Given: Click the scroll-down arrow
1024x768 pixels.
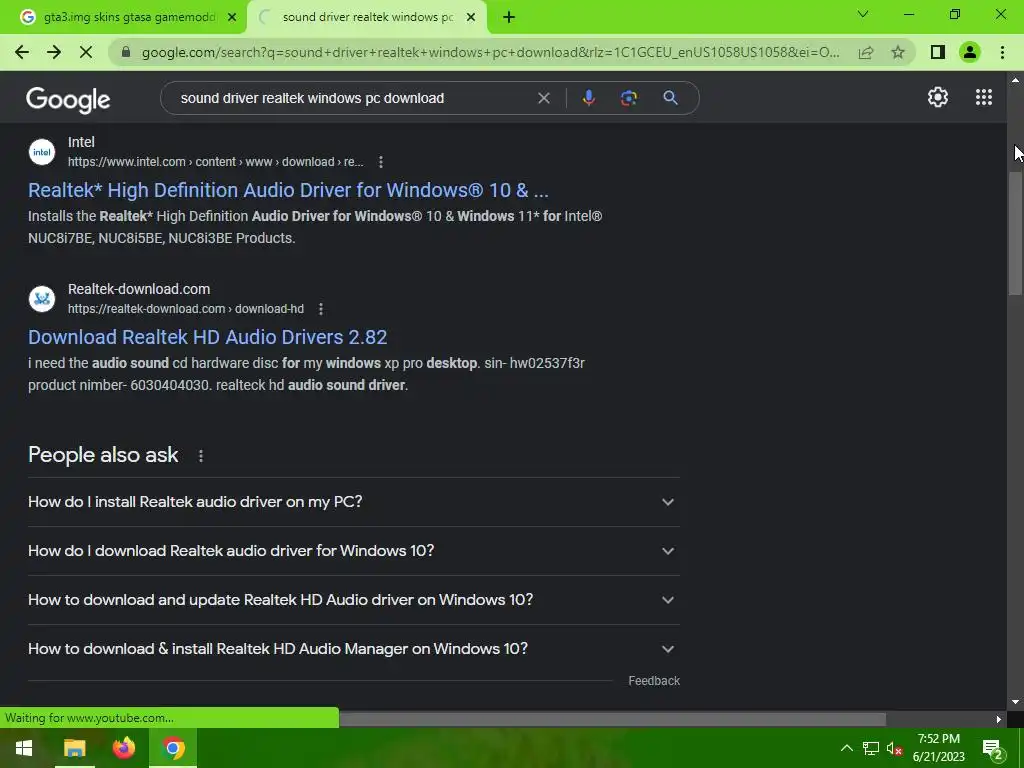Looking at the screenshot, I should pyautogui.click(x=1015, y=702).
